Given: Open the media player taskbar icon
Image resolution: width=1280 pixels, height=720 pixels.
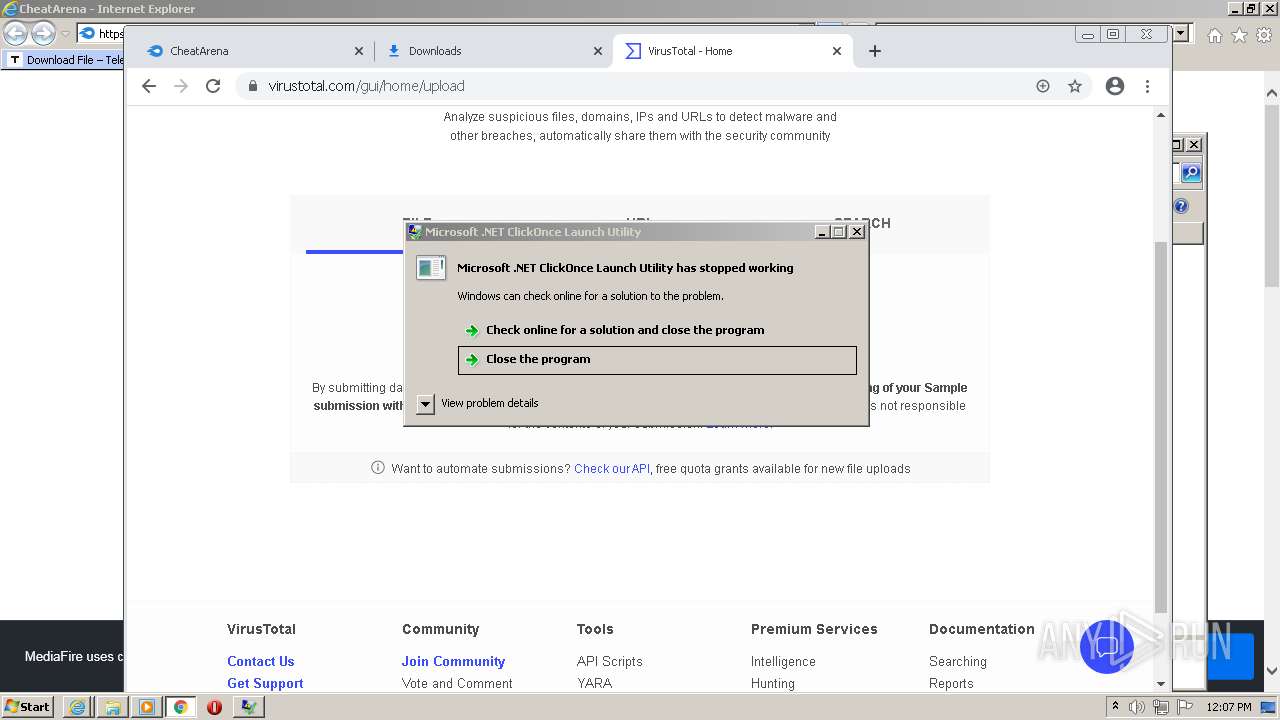Looking at the screenshot, I should click(146, 707).
